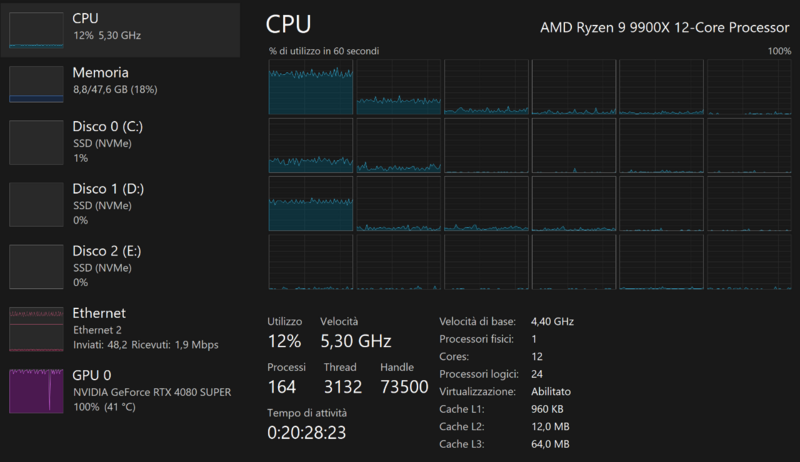Select the CPU mini graph in sidebar

(35, 30)
